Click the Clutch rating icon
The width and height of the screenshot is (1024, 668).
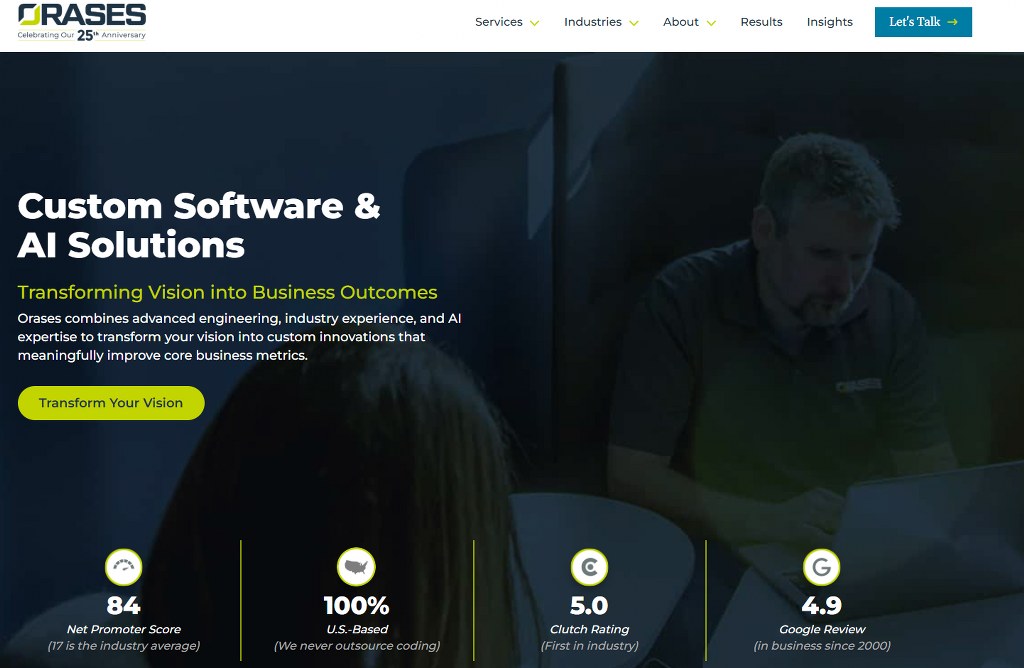click(589, 567)
